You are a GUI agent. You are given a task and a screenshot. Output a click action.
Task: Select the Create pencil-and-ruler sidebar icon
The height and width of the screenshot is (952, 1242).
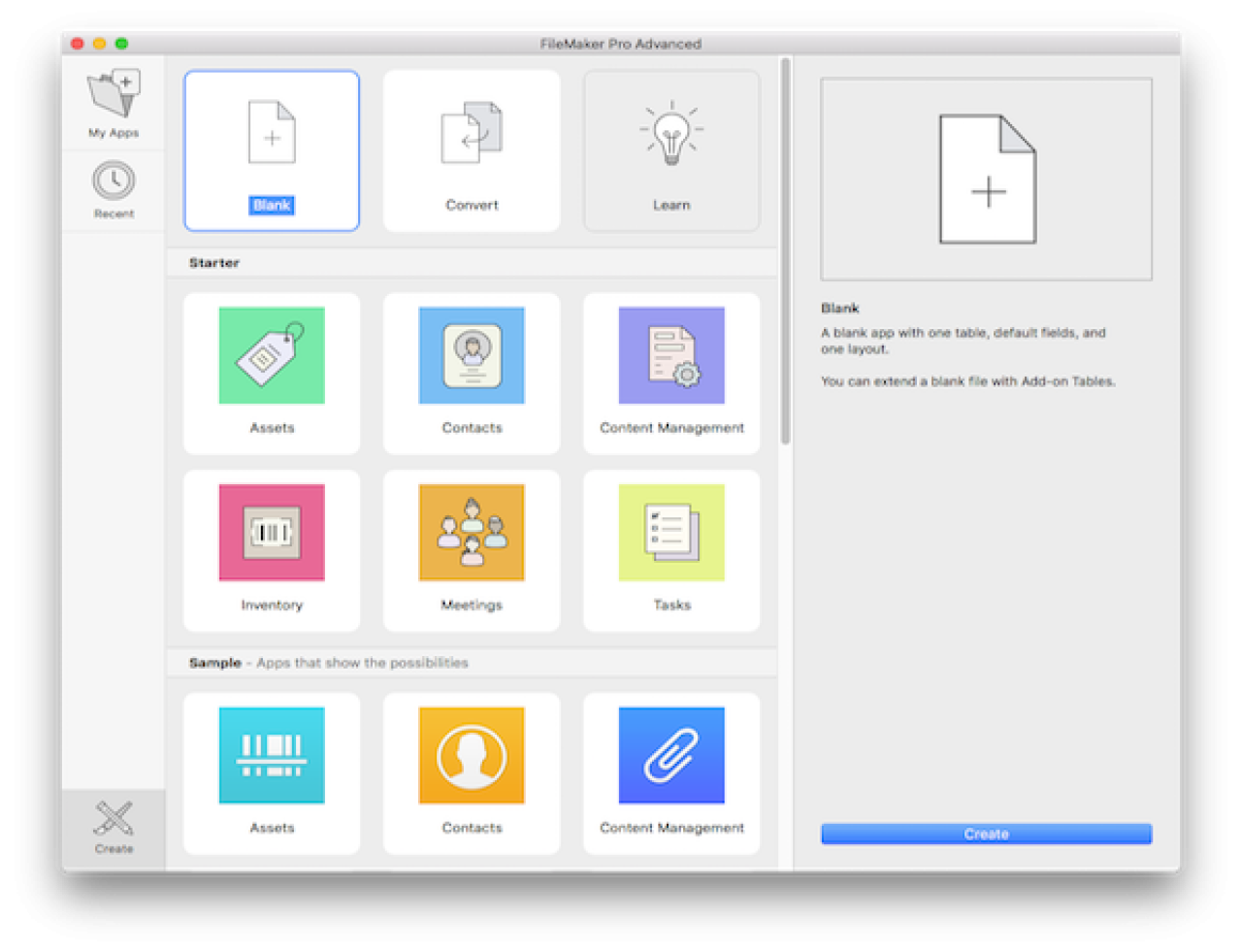[x=114, y=818]
